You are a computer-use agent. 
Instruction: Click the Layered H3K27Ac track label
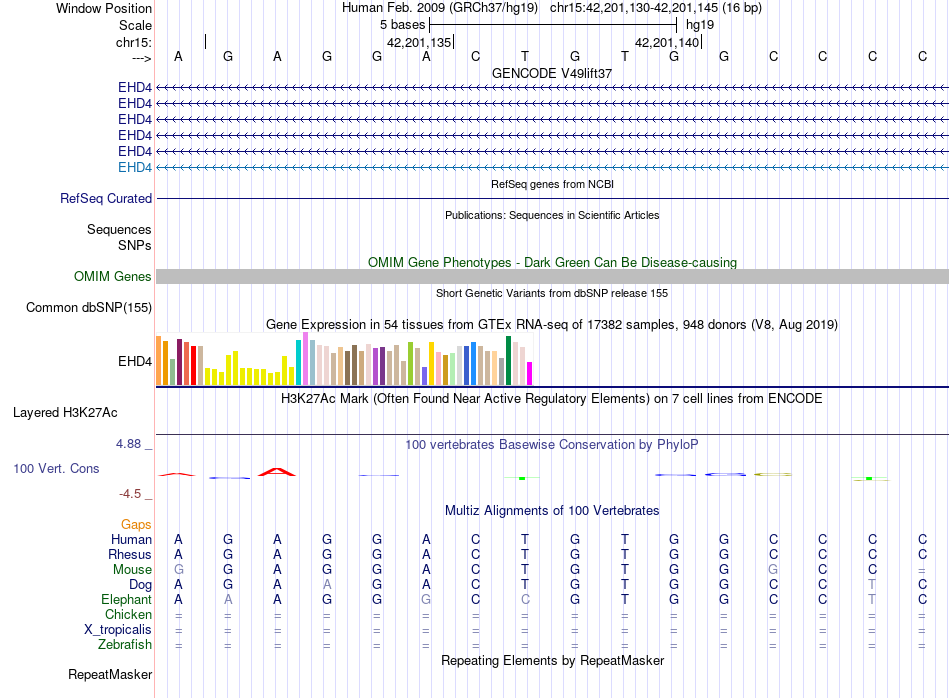pyautogui.click(x=65, y=413)
